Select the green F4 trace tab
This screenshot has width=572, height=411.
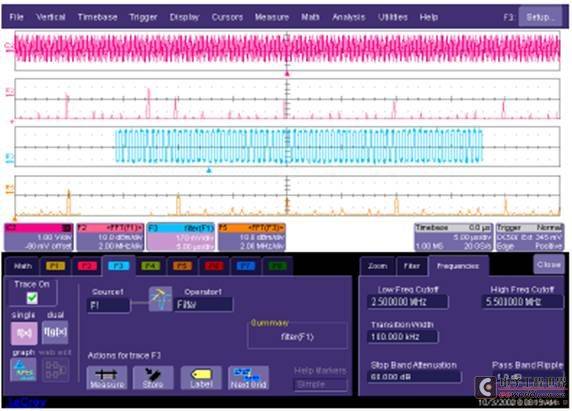tap(150, 266)
